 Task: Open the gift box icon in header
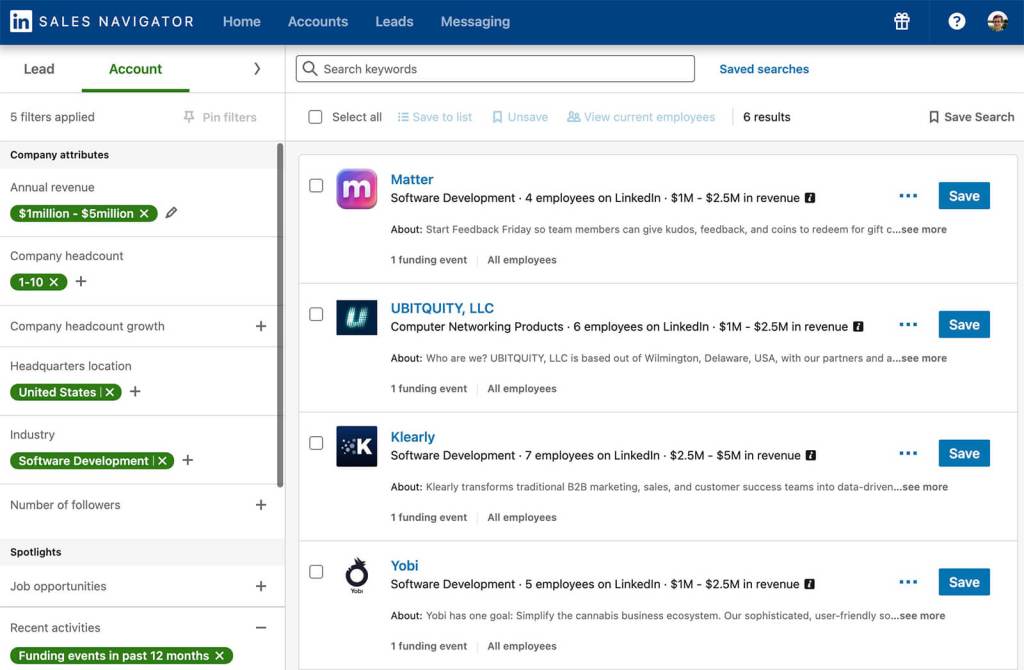902,21
